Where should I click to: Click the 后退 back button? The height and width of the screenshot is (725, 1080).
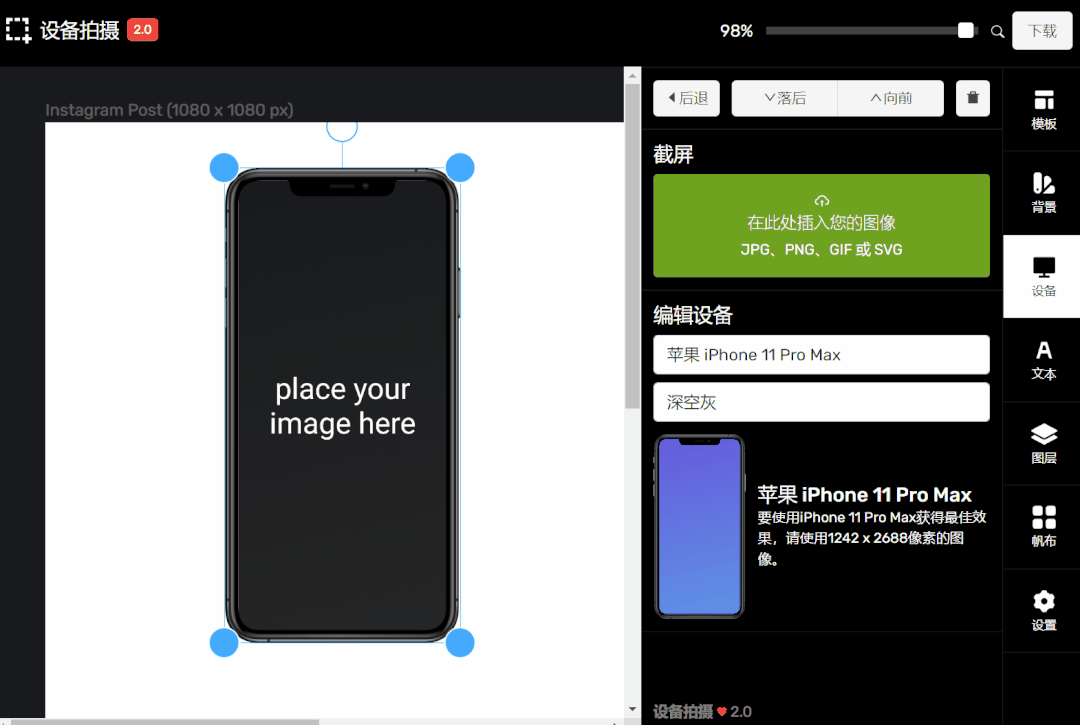pyautogui.click(x=686, y=98)
